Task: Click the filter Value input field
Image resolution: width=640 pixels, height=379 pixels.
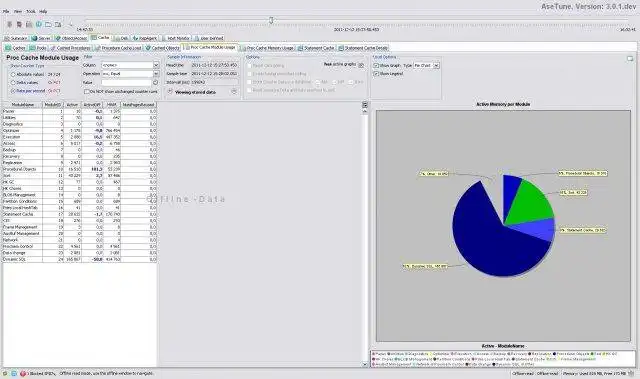Action: click(x=127, y=82)
